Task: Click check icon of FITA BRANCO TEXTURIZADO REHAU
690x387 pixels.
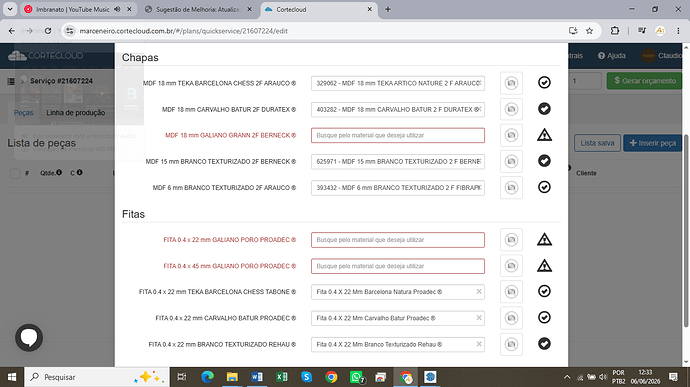Action: pos(544,343)
